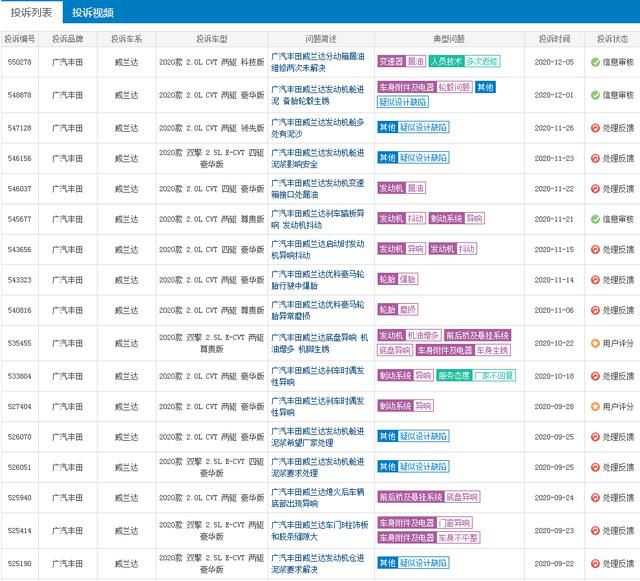Click orange 用户评分 icon for complaint 527404
Viewport: 640px width, 581px height.
click(x=595, y=407)
